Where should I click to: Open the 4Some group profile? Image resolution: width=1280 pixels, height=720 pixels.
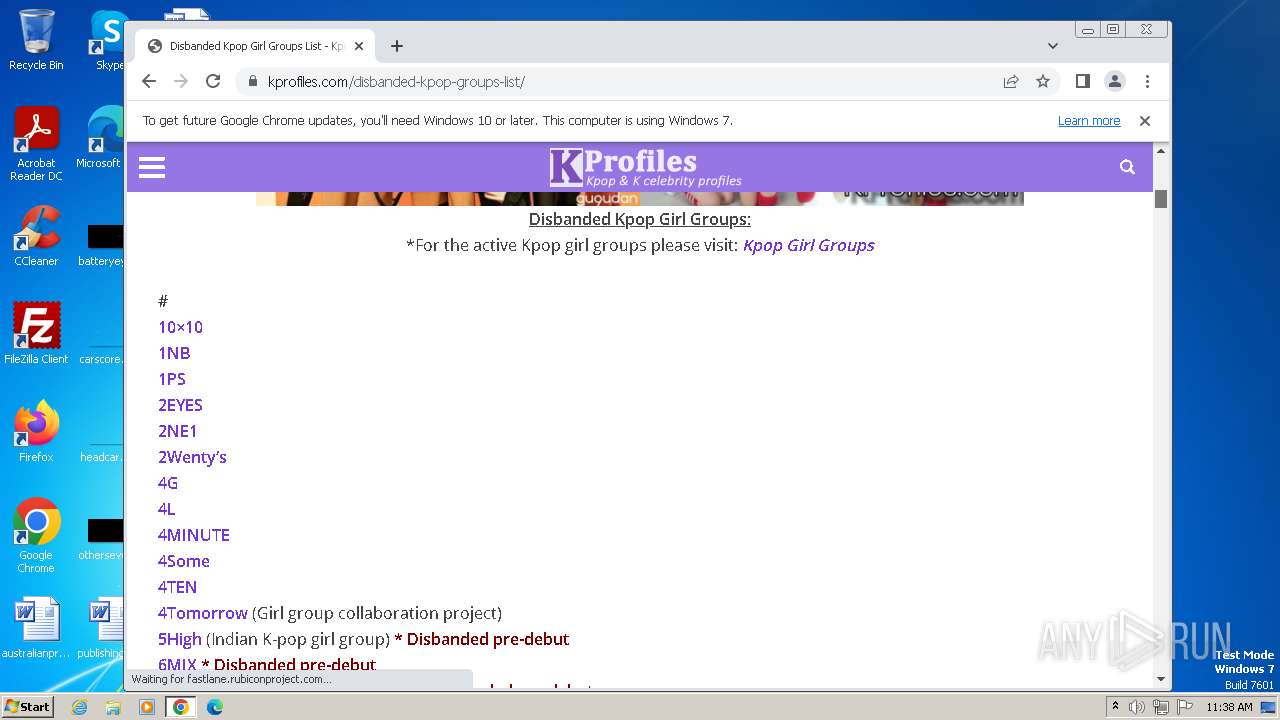(184, 561)
